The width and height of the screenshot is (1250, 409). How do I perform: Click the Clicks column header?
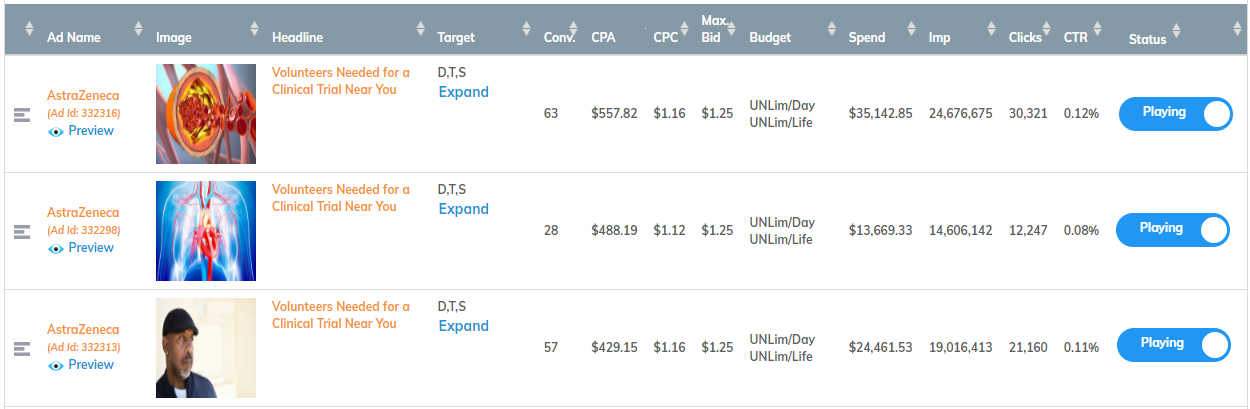click(1025, 38)
